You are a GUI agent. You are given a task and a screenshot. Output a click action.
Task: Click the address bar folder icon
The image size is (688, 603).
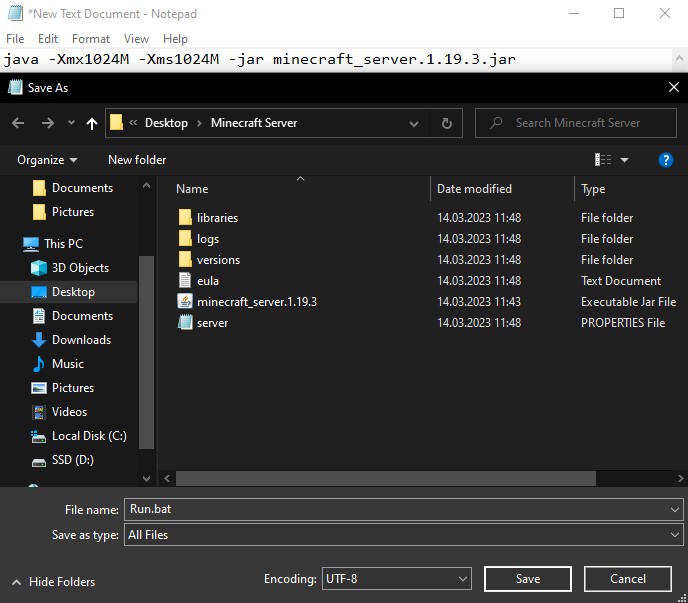pyautogui.click(x=116, y=122)
